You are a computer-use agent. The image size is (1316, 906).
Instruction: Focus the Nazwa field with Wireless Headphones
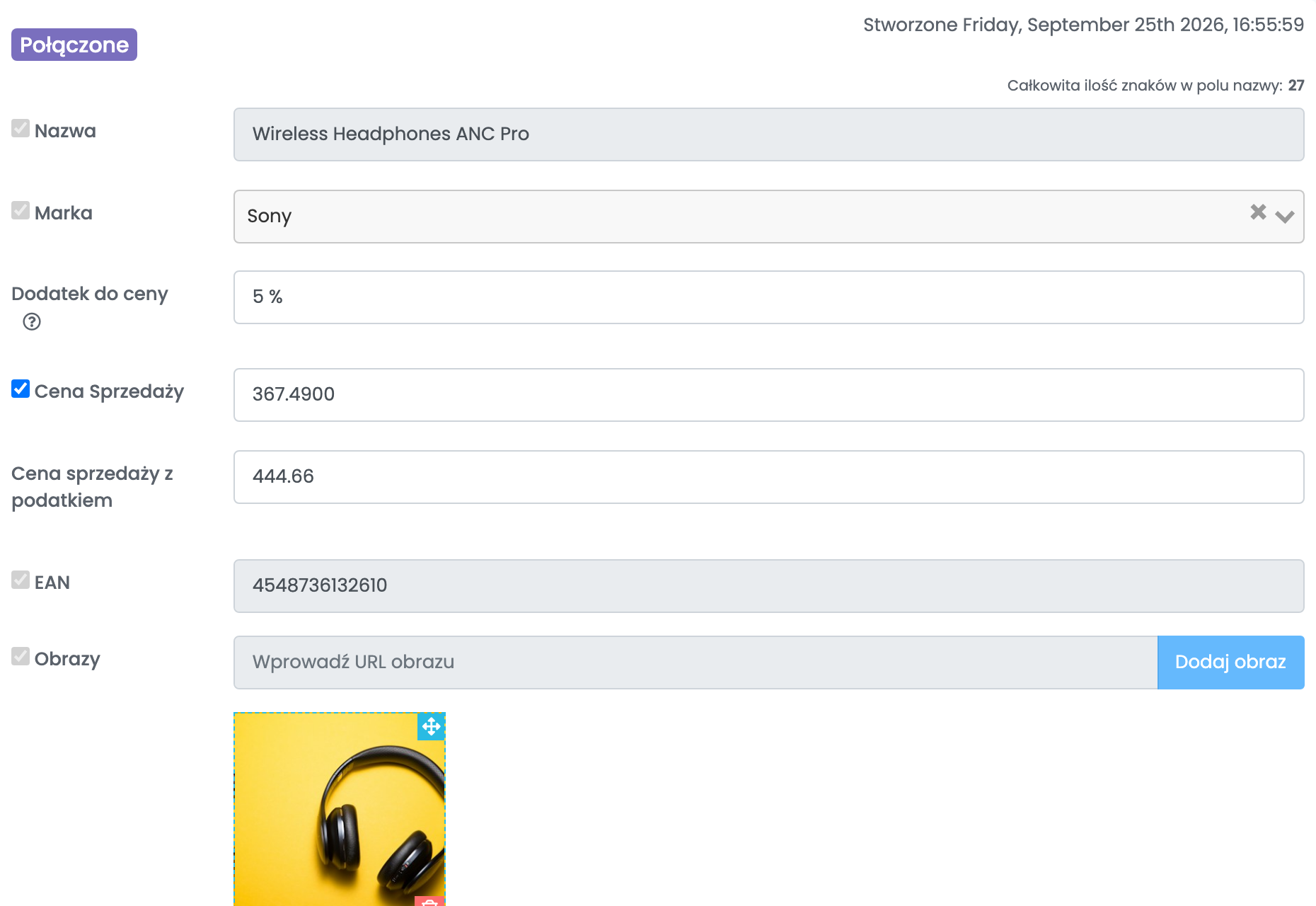[x=768, y=134]
